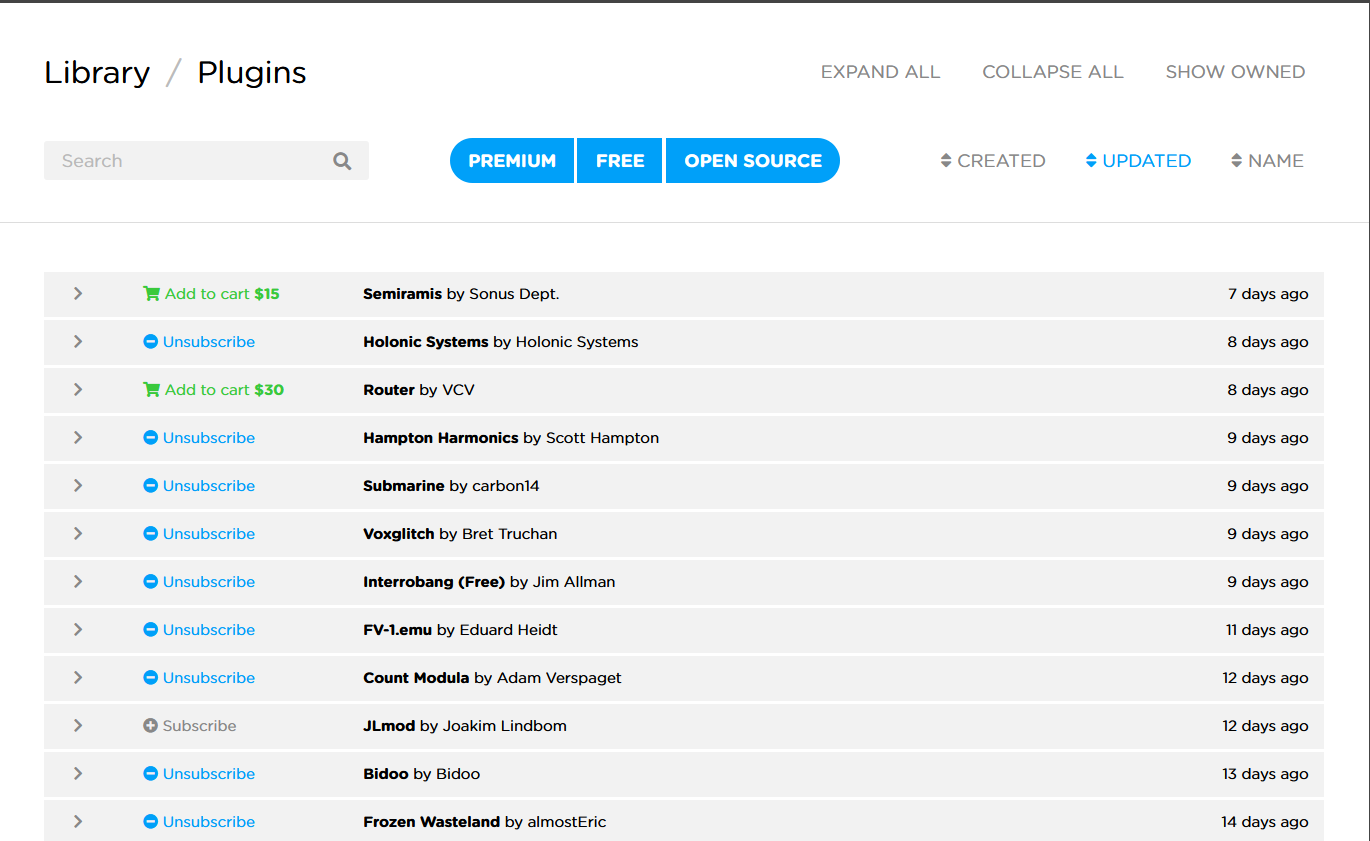The width and height of the screenshot is (1370, 841).
Task: Sort plugins by CREATED
Action: coord(993,161)
